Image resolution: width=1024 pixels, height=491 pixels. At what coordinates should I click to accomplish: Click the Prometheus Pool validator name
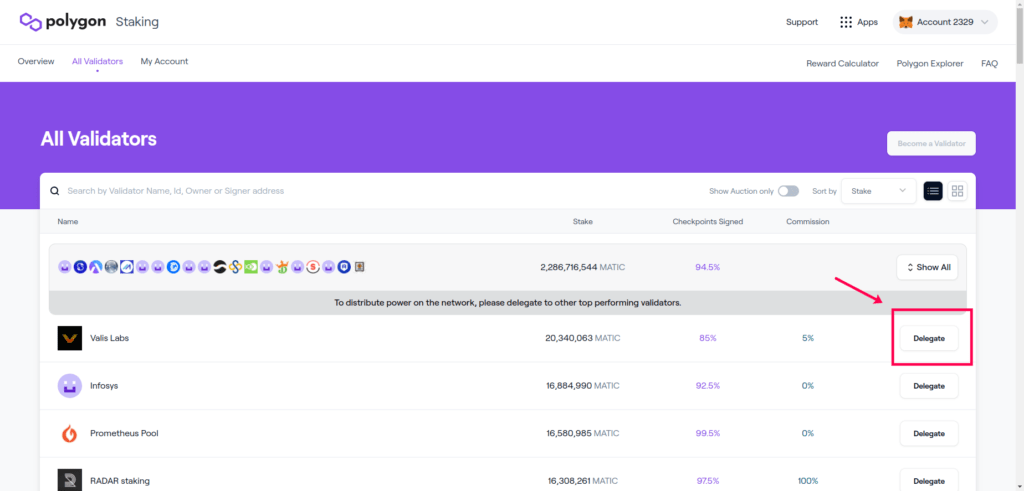[124, 434]
